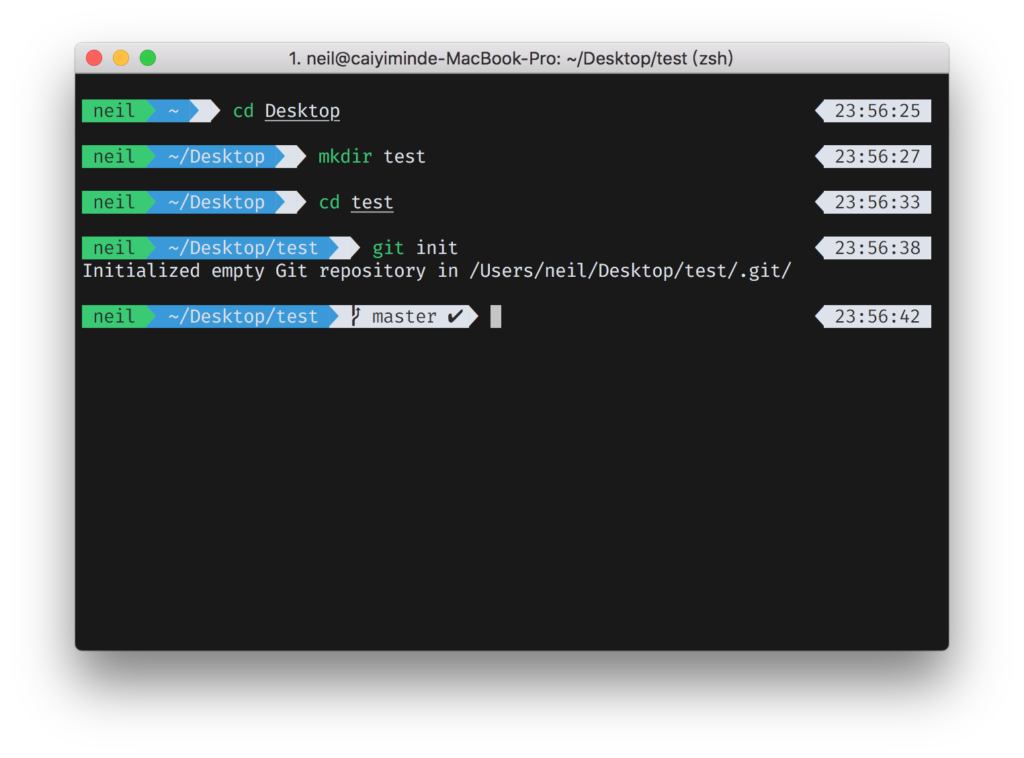This screenshot has height=758, width=1024.
Task: Click the 23:56:33 timestamp
Action: point(877,203)
